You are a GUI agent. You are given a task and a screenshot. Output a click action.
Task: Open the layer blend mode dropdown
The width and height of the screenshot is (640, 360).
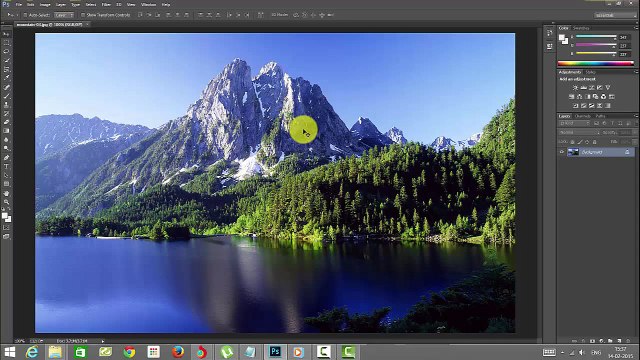click(x=579, y=133)
